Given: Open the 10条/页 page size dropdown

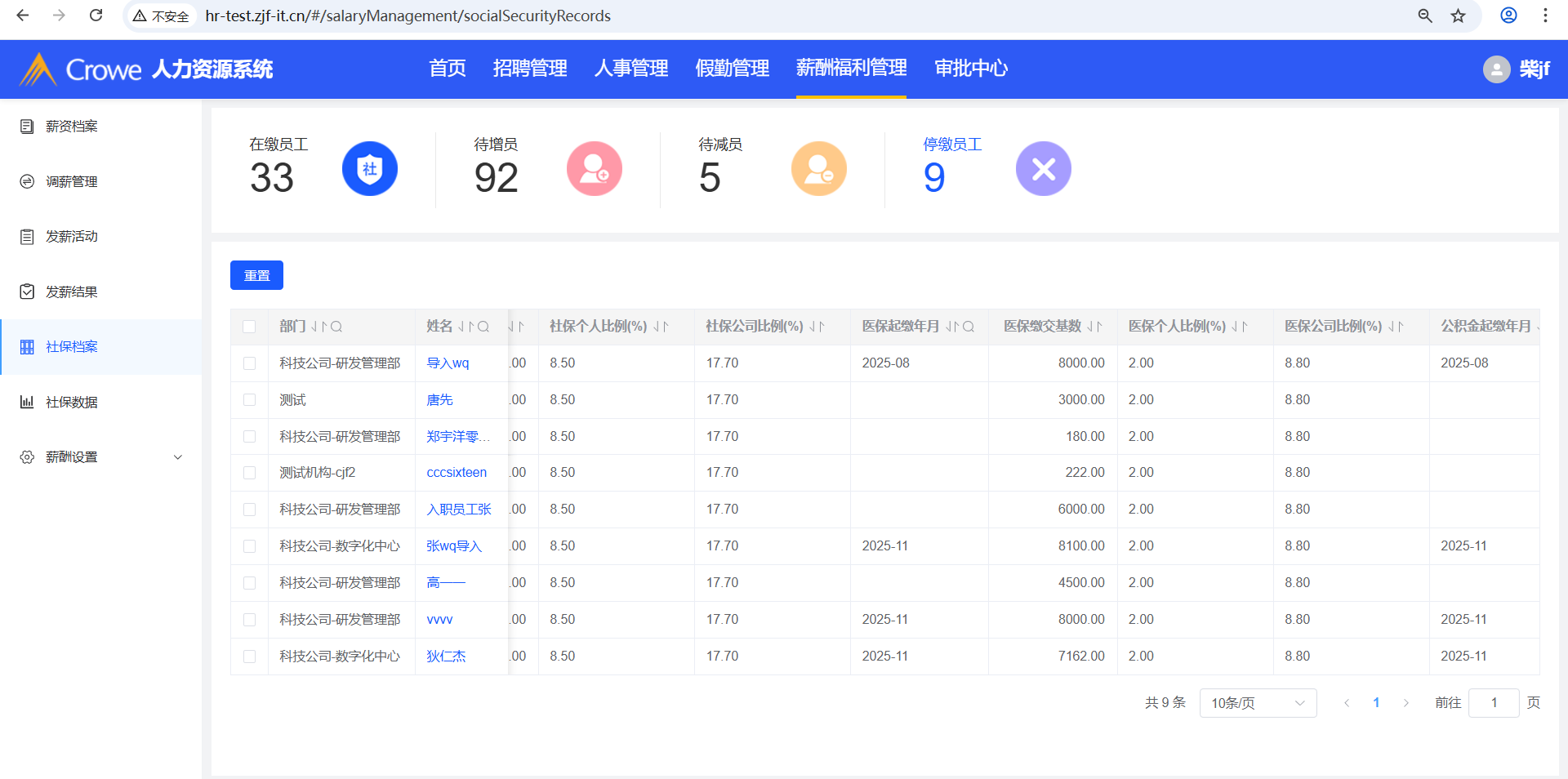Looking at the screenshot, I should click(x=1258, y=703).
